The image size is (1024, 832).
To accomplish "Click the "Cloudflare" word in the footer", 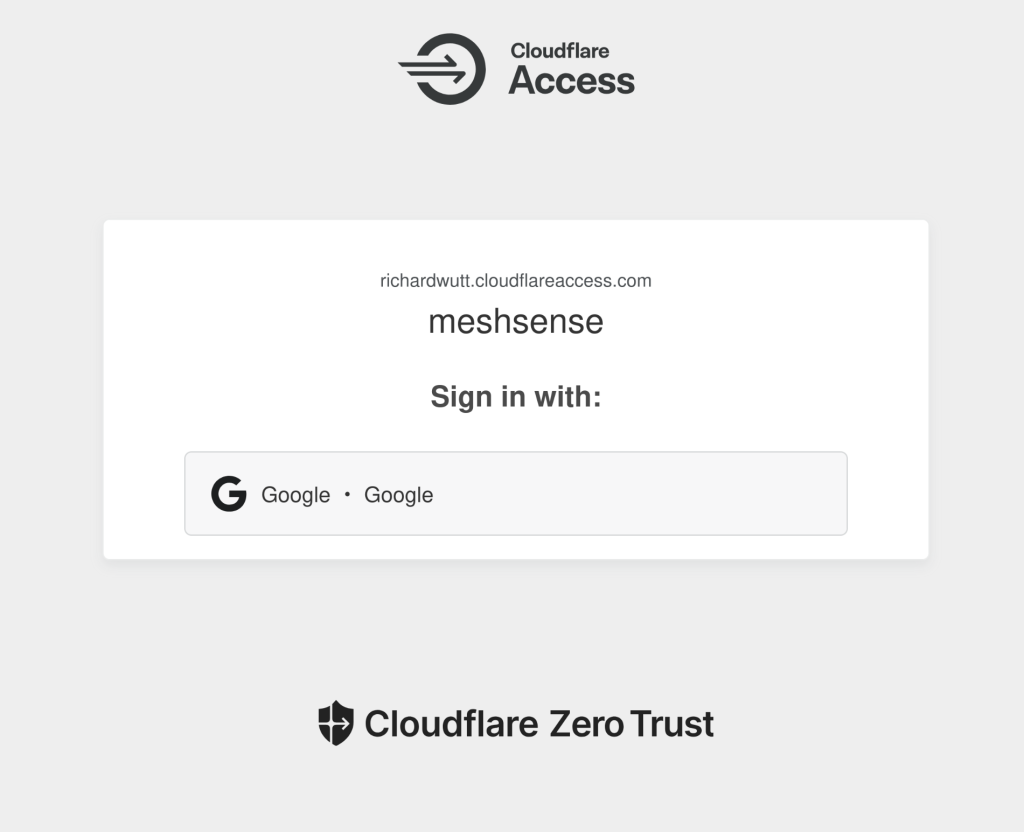I will [451, 723].
